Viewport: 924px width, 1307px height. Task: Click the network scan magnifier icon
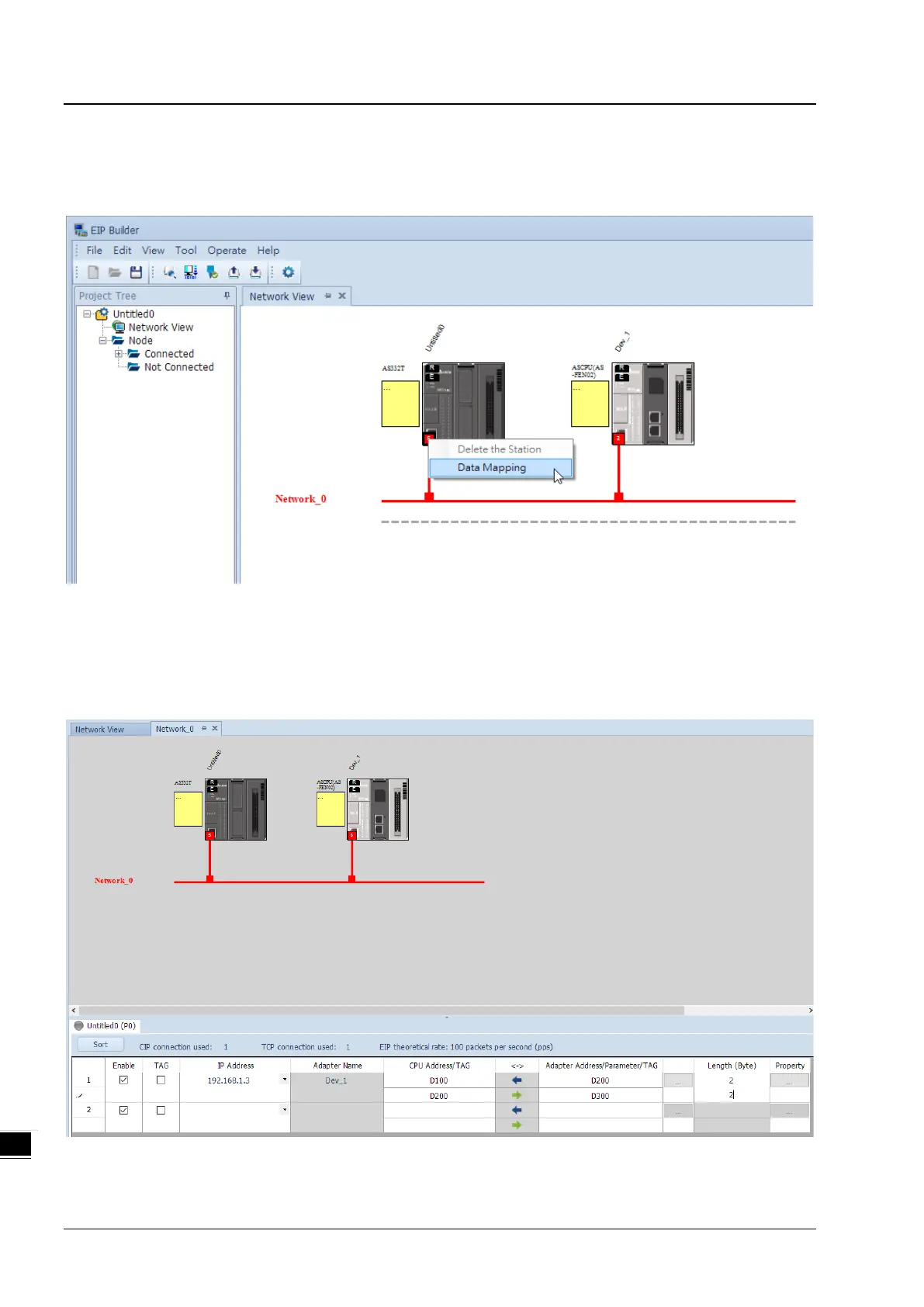pos(169,272)
